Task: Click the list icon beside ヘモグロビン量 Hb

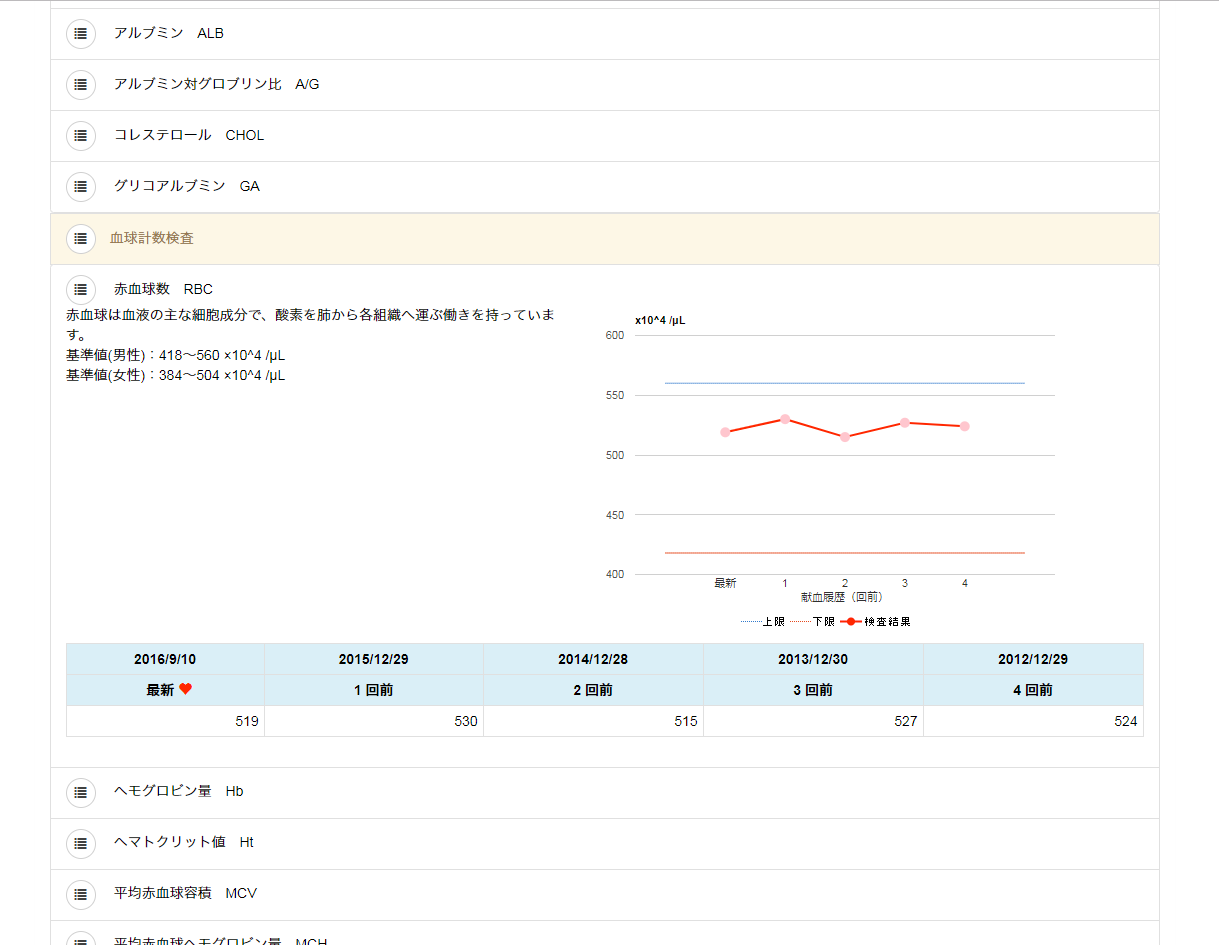Action: [x=81, y=792]
